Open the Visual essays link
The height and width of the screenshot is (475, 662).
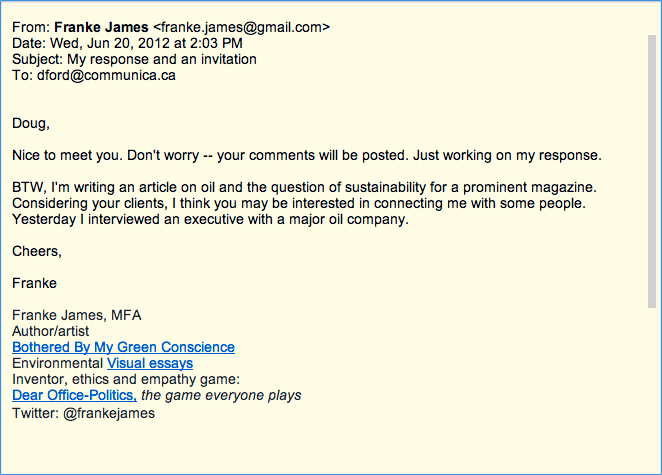[150, 363]
